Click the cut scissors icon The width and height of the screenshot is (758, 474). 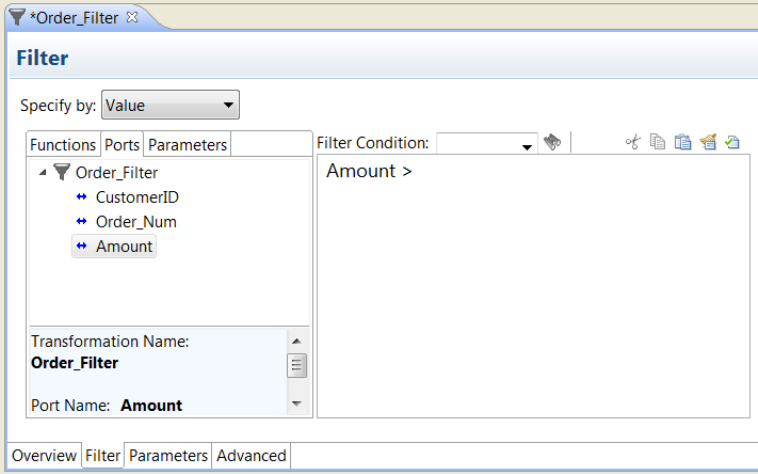[x=632, y=143]
